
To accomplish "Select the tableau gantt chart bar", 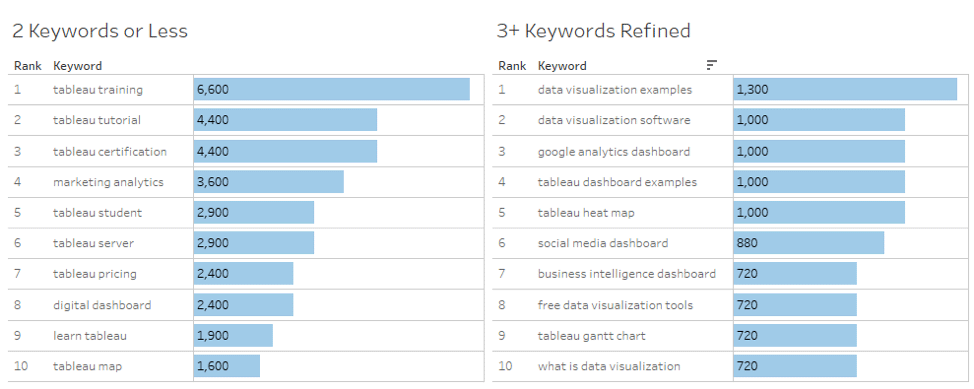I will tap(795, 336).
